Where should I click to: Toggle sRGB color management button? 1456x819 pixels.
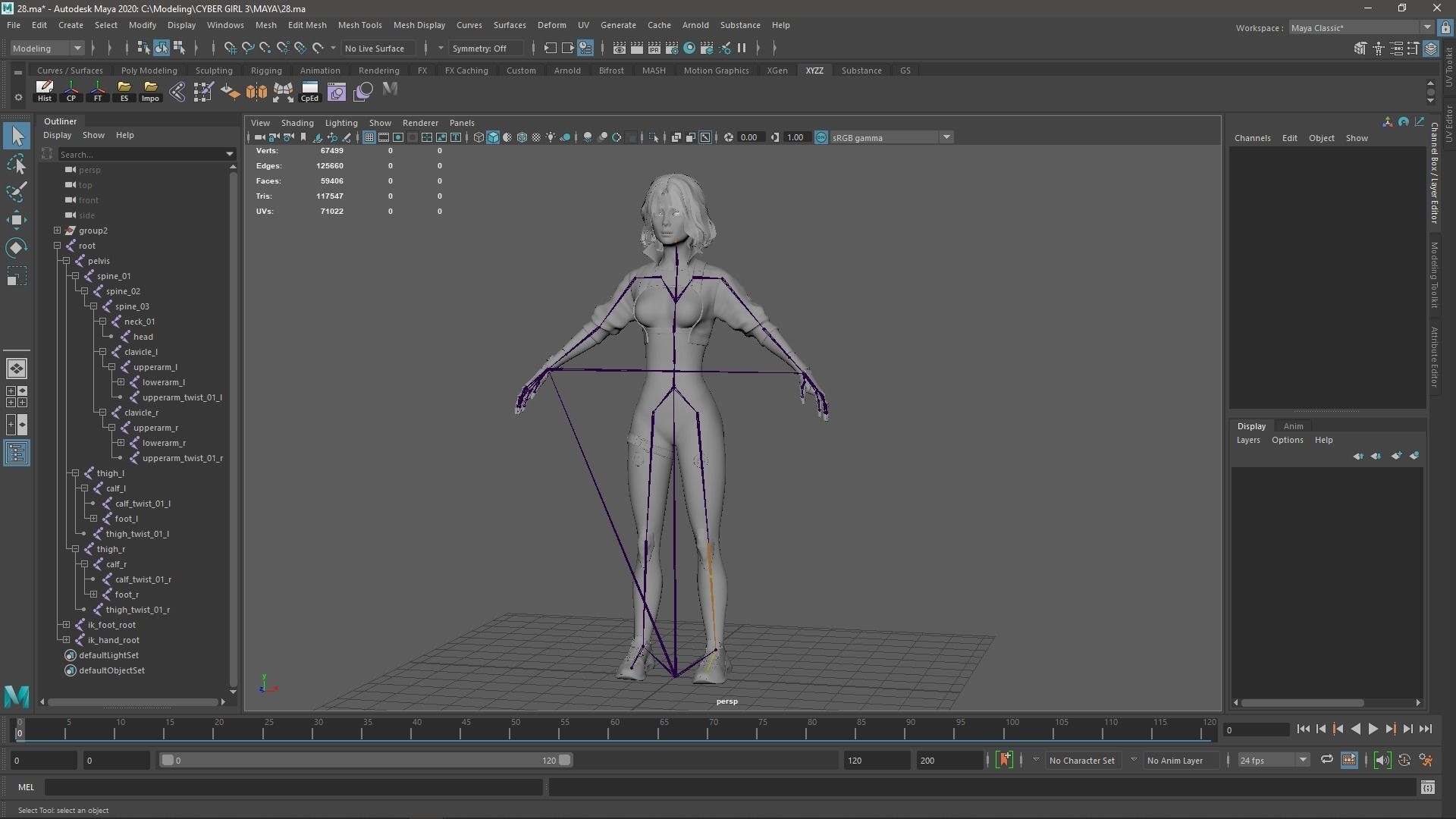click(x=821, y=137)
